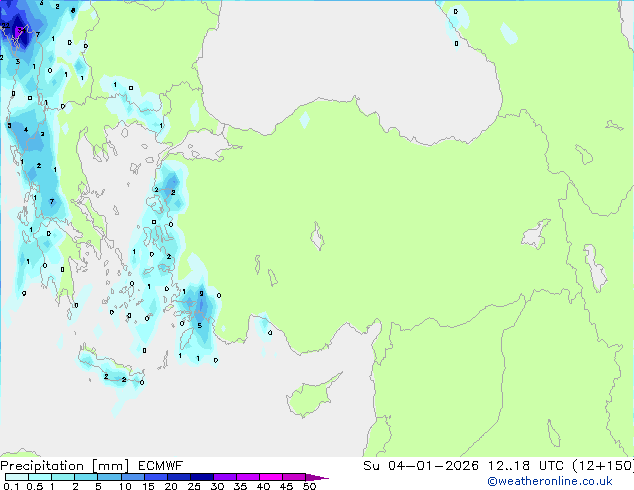Click the '0.1' legend scale value

tap(11, 486)
